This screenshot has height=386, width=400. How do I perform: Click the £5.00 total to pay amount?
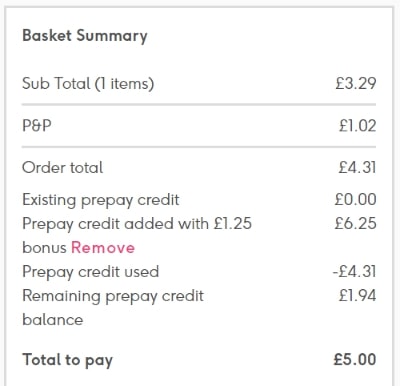tap(355, 360)
